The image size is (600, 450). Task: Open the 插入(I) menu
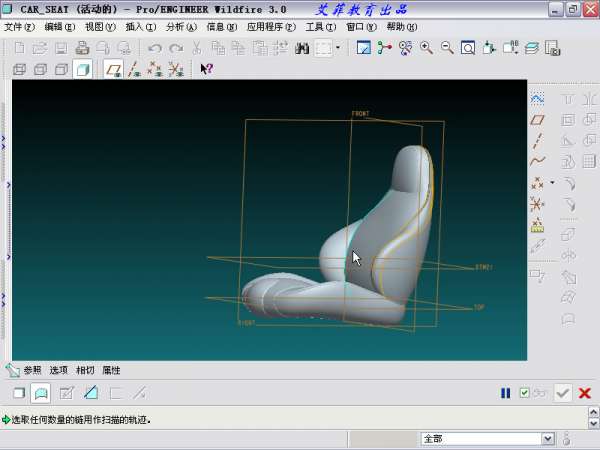click(x=140, y=27)
